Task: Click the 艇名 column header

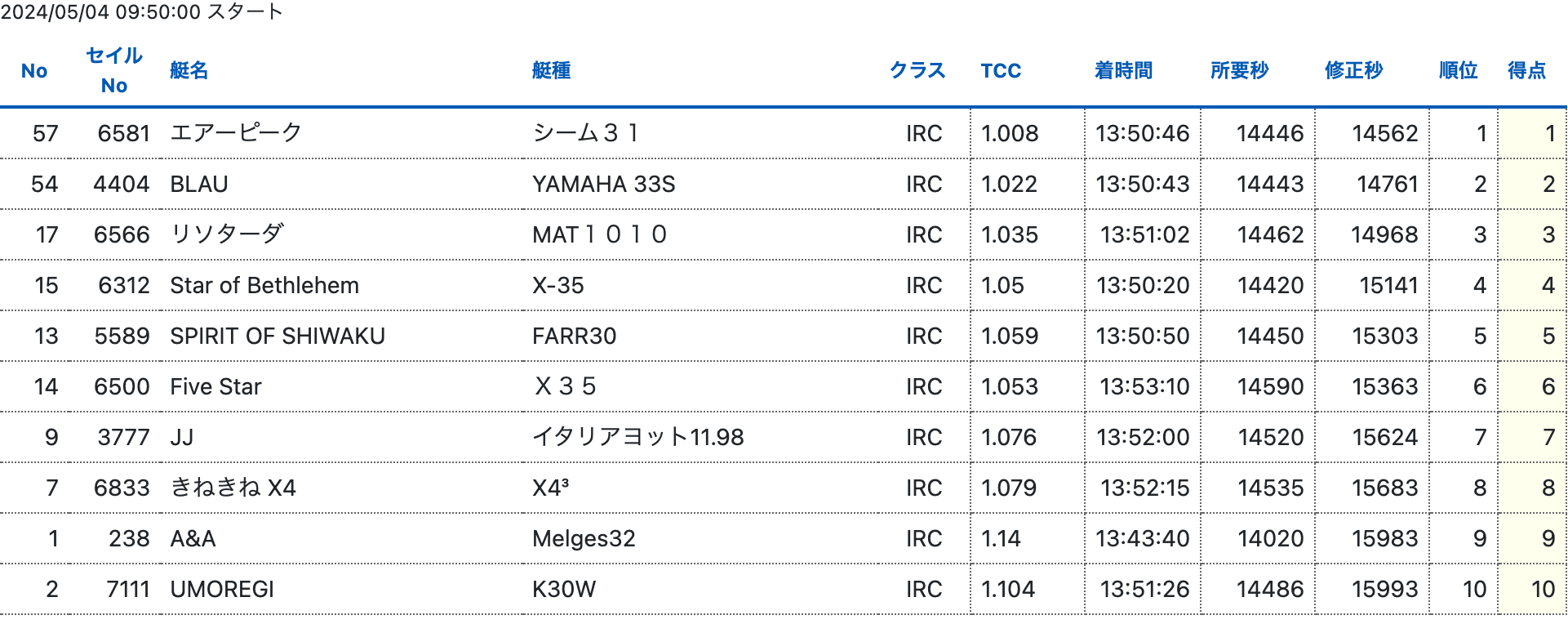Action: [189, 71]
